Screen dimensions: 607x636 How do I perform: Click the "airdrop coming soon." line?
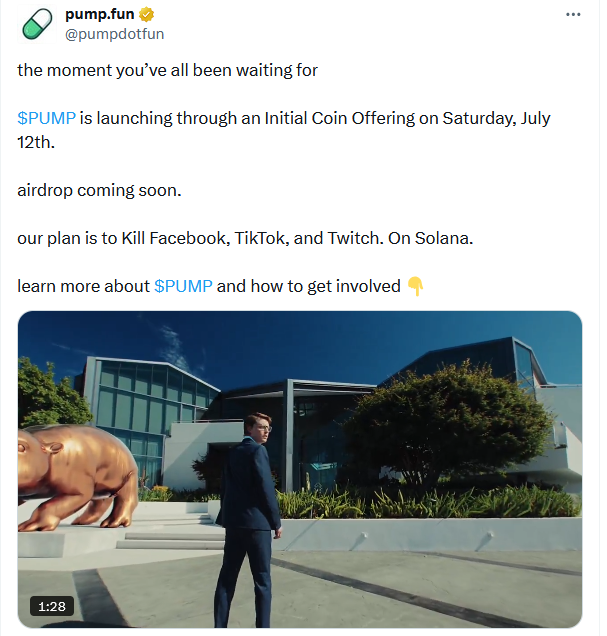coord(100,190)
